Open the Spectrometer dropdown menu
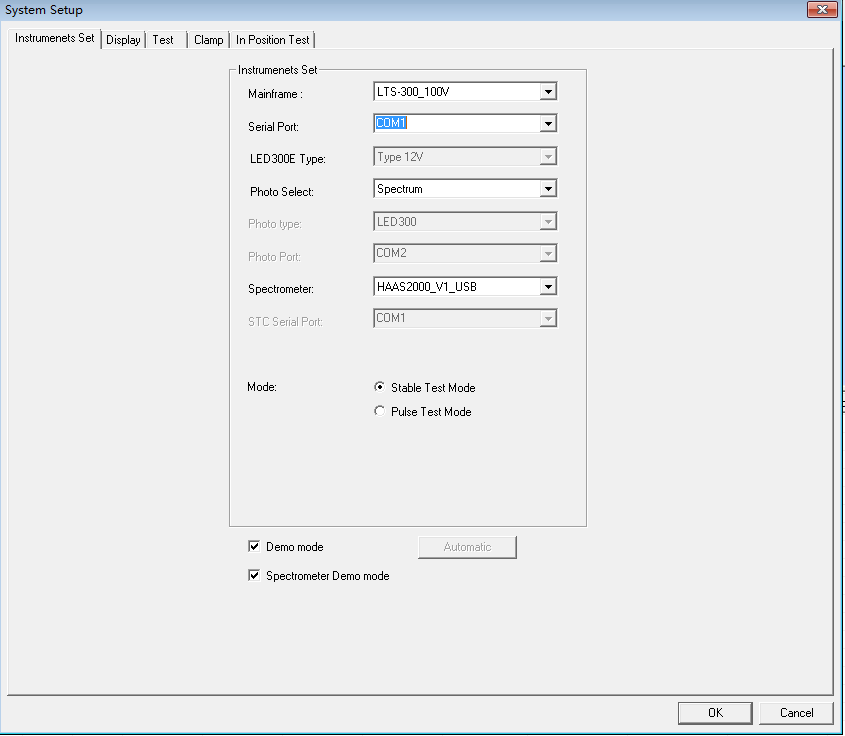Screen dimensions: 845x736 click(547, 287)
